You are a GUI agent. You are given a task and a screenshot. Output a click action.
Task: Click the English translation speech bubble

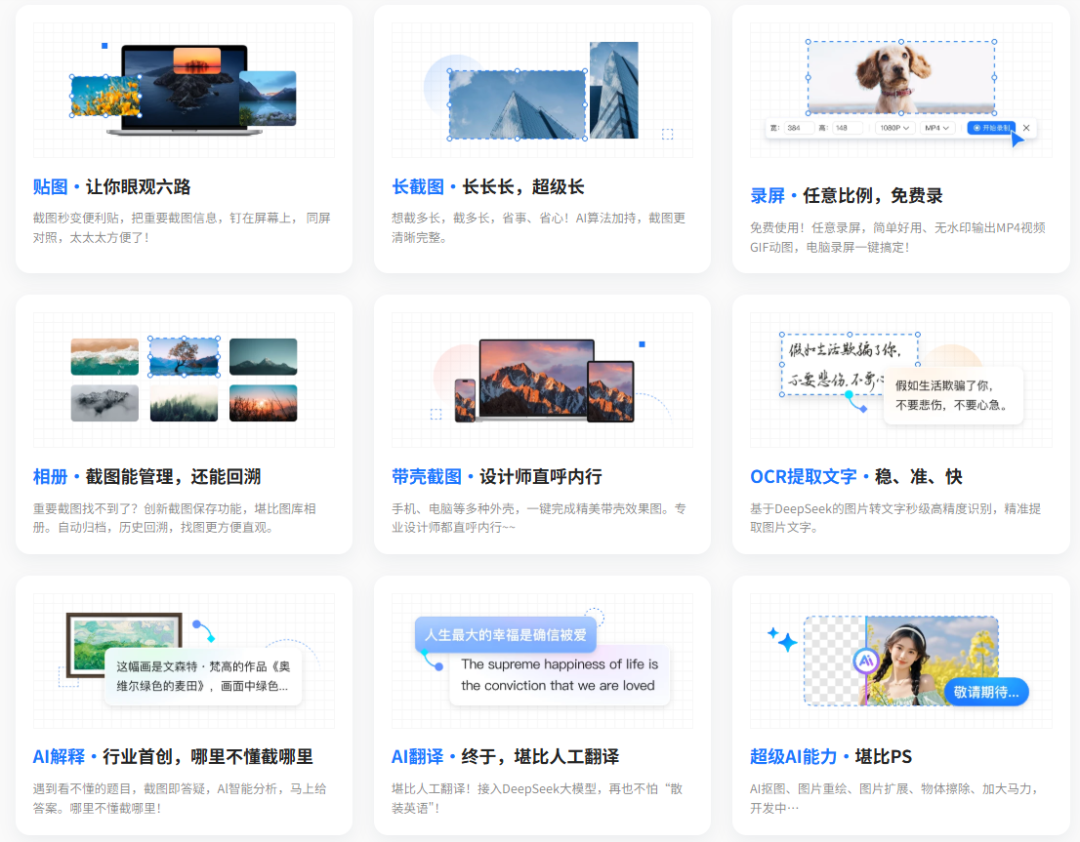point(559,675)
